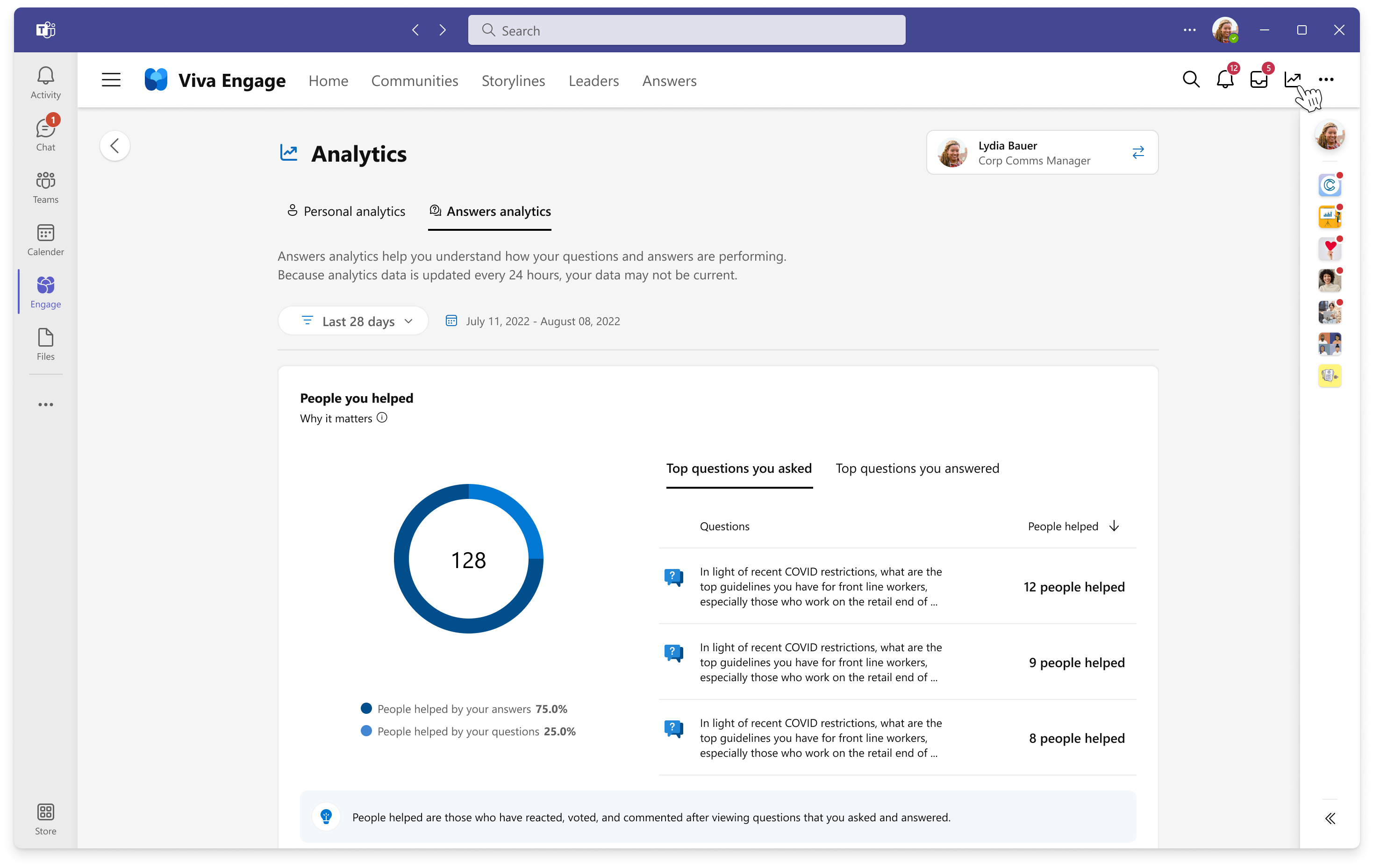Viewport: 1373px width, 868px height.
Task: Open the Answers analytics notification bell
Action: (x=1223, y=80)
